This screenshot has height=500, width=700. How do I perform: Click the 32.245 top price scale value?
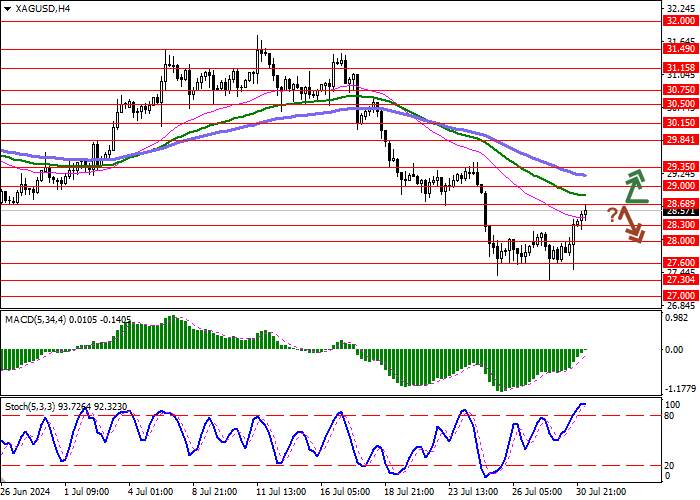(x=680, y=9)
